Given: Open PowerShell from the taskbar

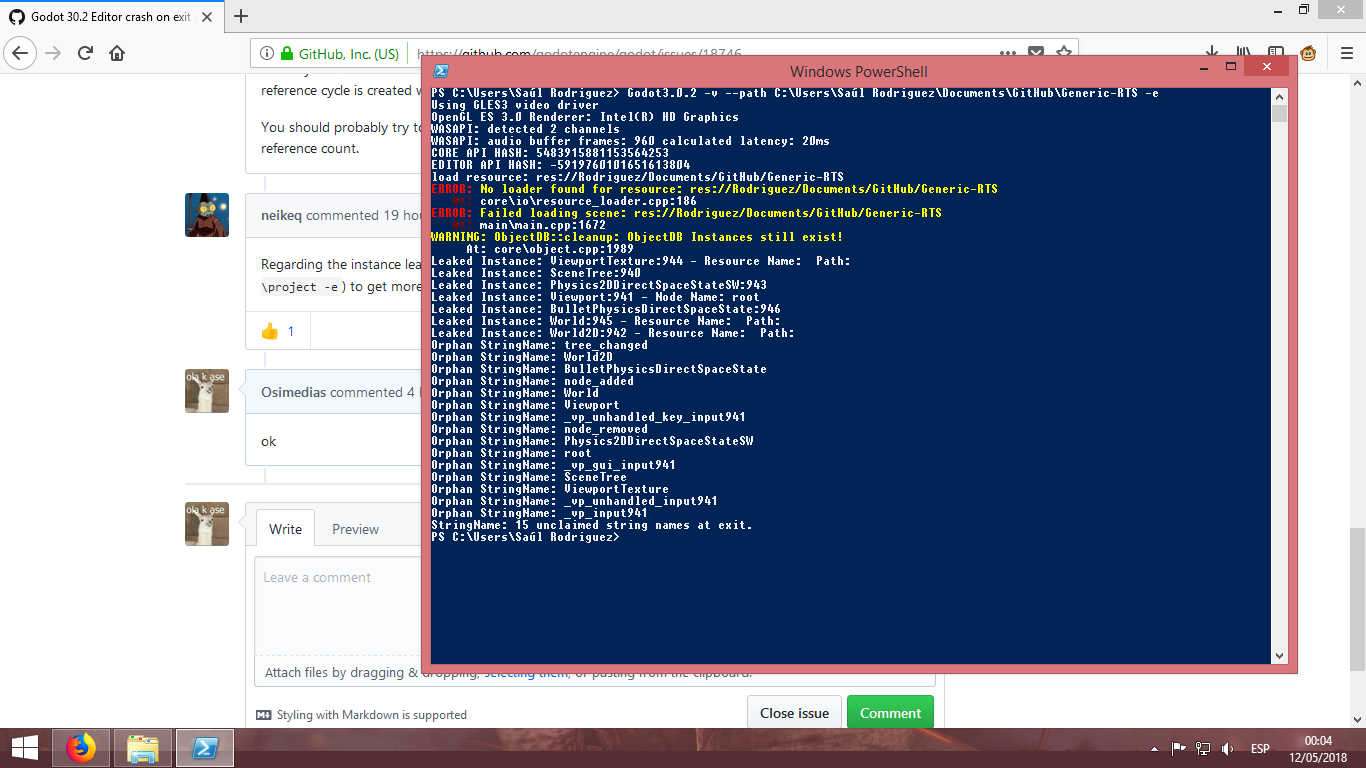Looking at the screenshot, I should (x=205, y=747).
